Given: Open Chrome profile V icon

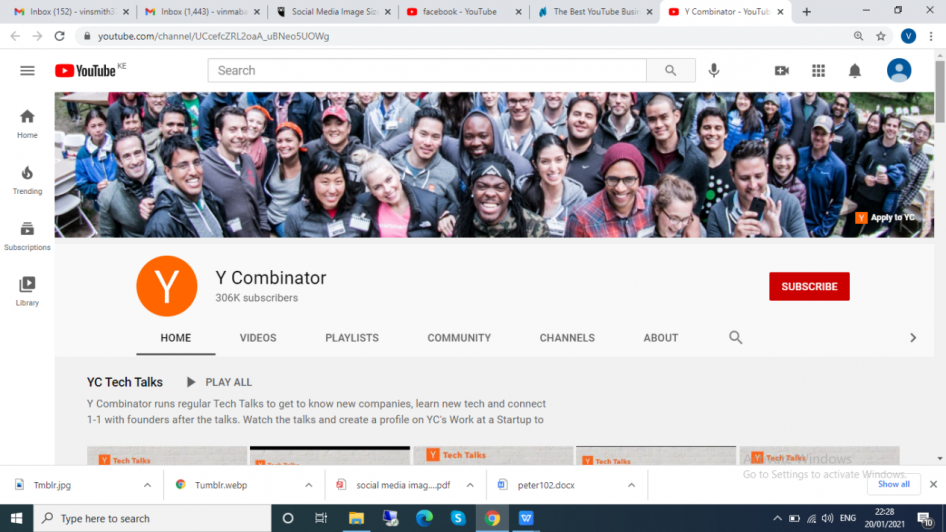Looking at the screenshot, I should (908, 36).
